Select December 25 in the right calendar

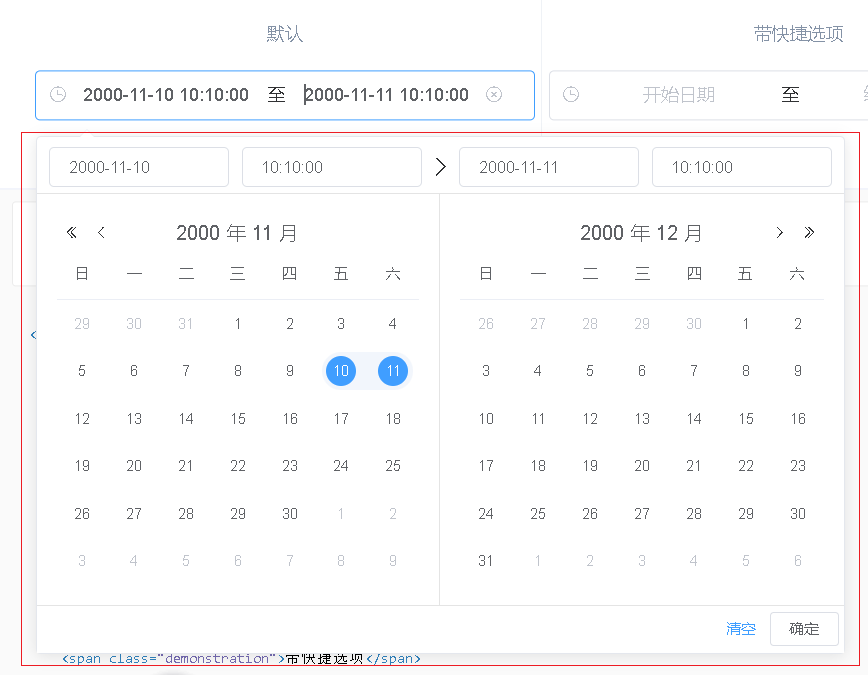click(538, 513)
